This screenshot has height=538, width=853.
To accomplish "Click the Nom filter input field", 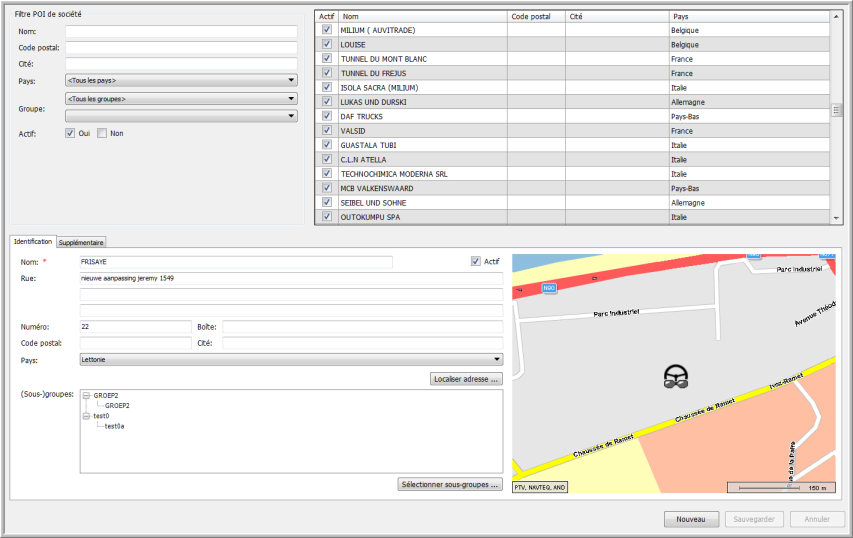I will coord(181,32).
